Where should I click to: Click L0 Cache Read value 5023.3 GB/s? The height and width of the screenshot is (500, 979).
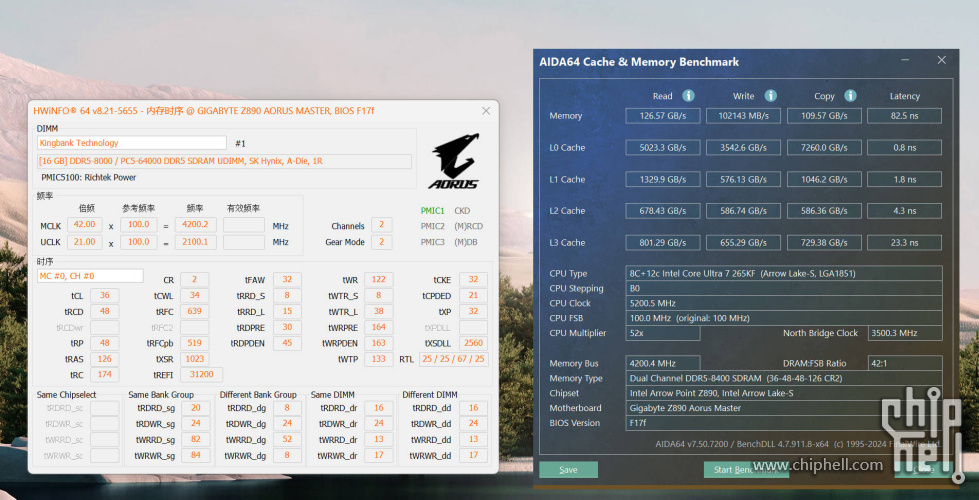tap(662, 147)
